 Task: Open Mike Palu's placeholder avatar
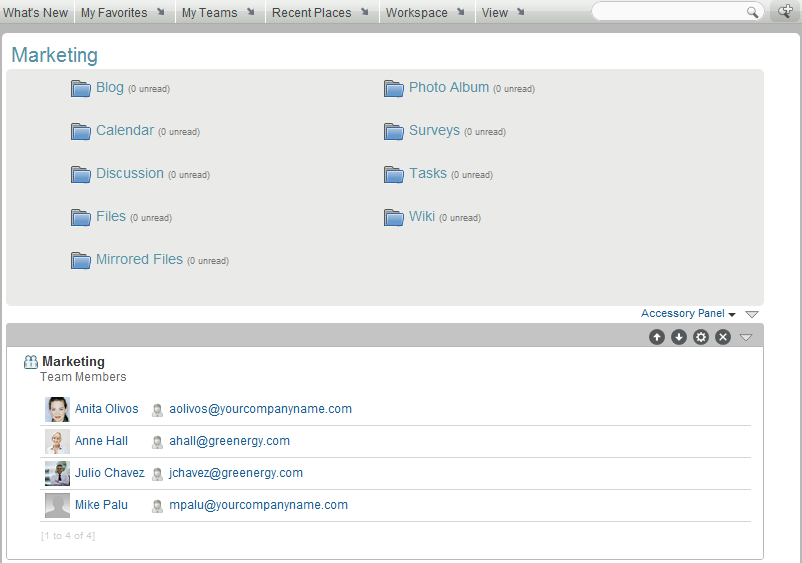(57, 506)
